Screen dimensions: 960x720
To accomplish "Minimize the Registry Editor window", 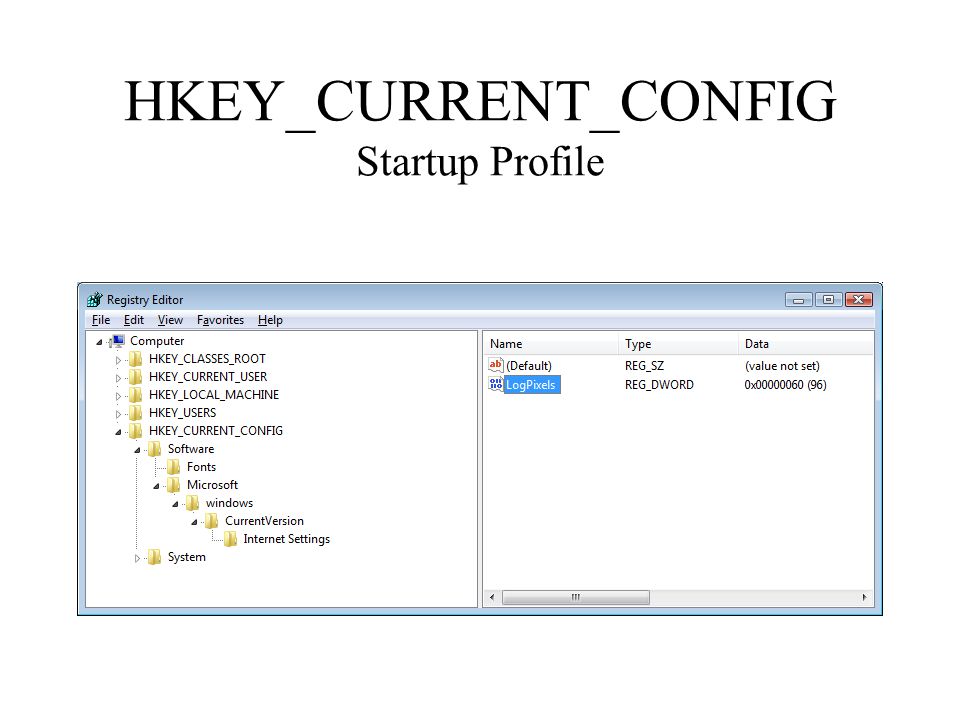I will click(798, 299).
